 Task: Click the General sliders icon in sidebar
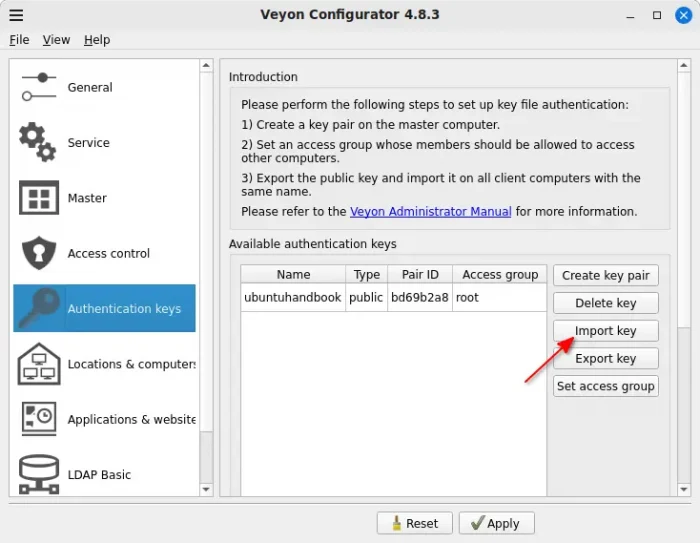(x=39, y=87)
